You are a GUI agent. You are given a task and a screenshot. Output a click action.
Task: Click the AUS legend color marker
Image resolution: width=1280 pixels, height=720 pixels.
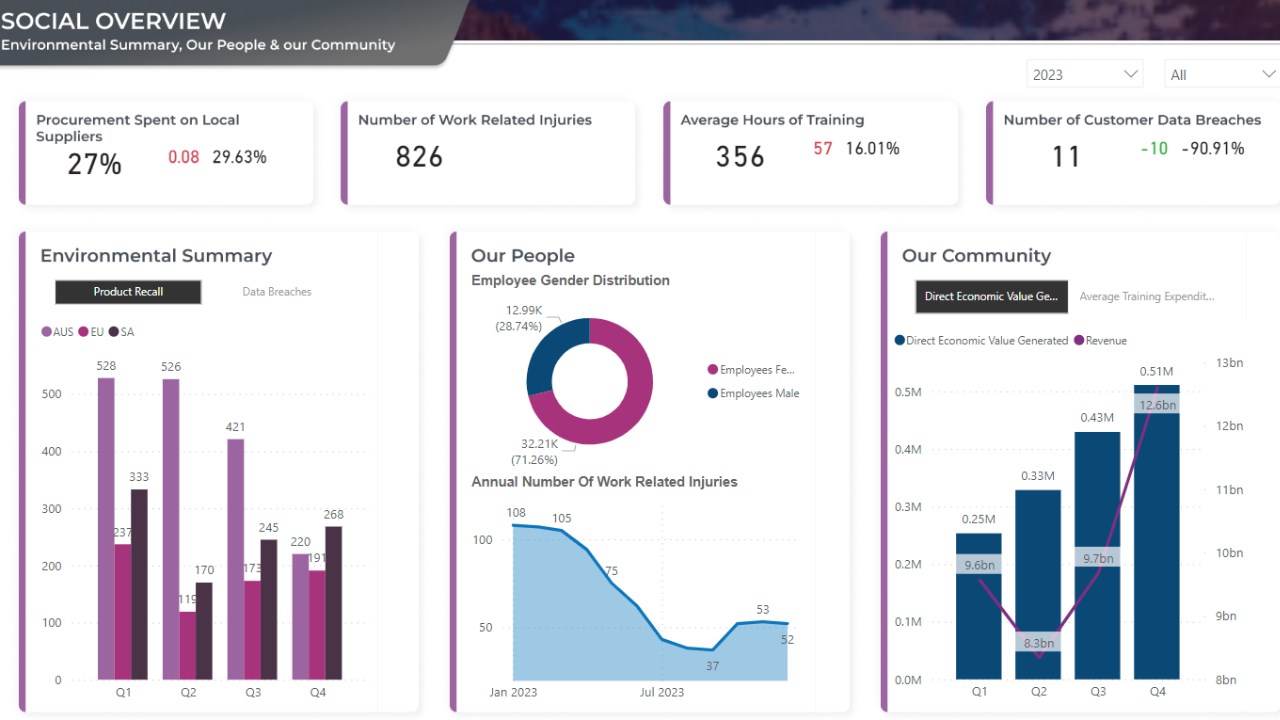coord(46,332)
